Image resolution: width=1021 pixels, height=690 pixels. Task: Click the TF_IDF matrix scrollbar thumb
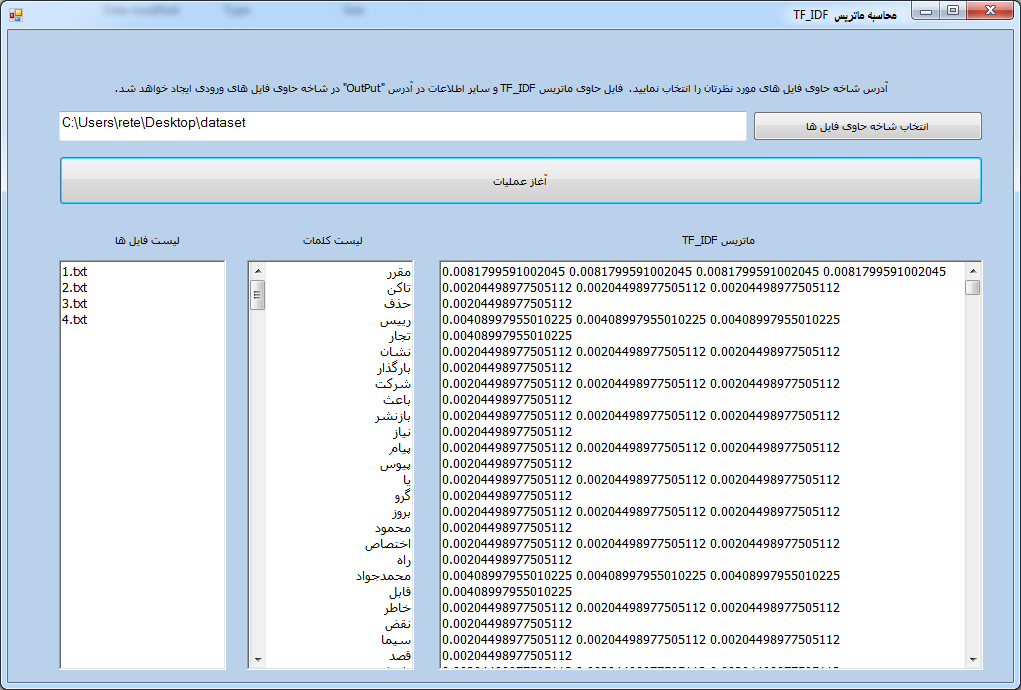pyautogui.click(x=972, y=288)
